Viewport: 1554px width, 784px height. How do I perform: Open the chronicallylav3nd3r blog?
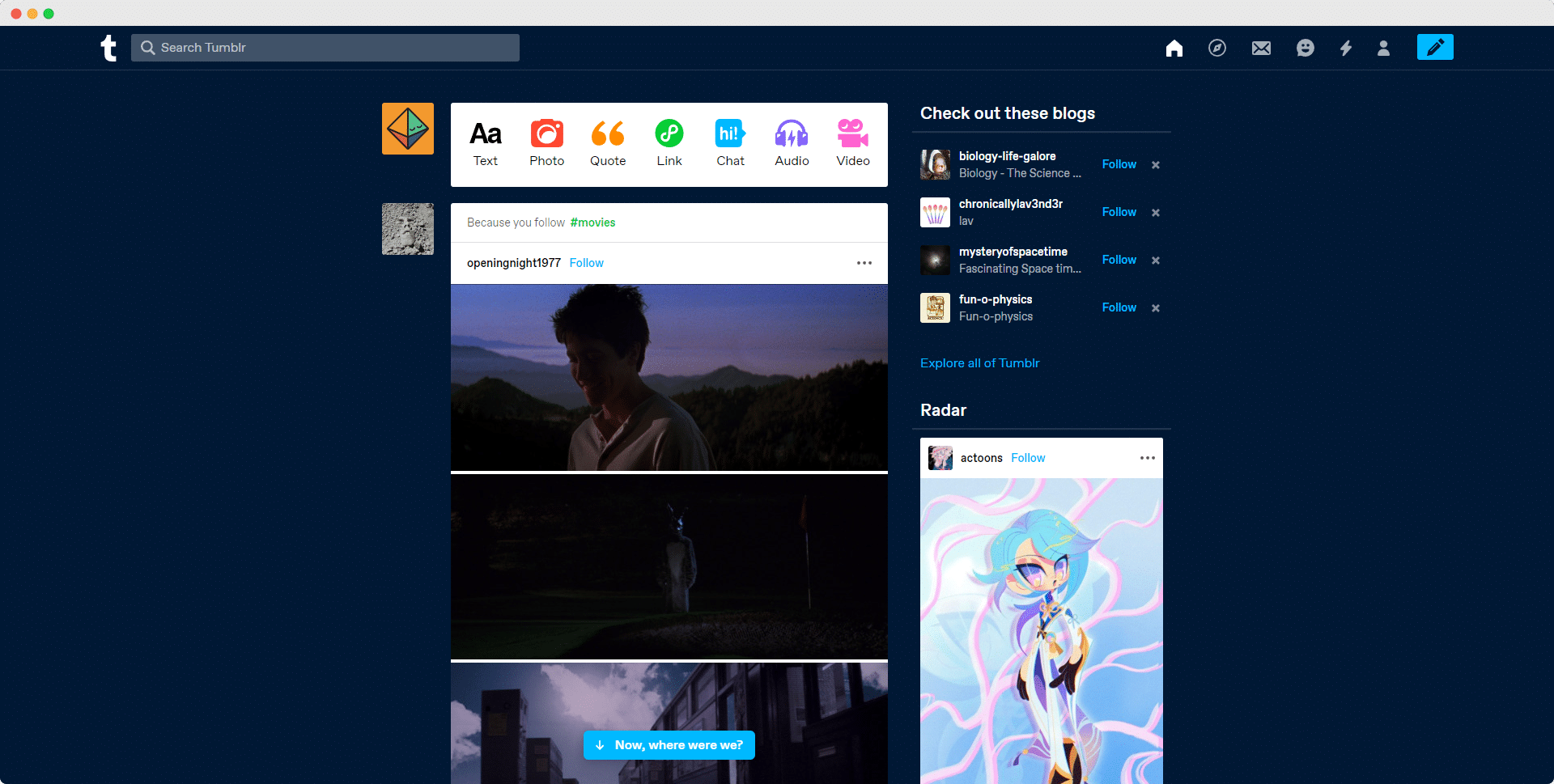[1011, 204]
